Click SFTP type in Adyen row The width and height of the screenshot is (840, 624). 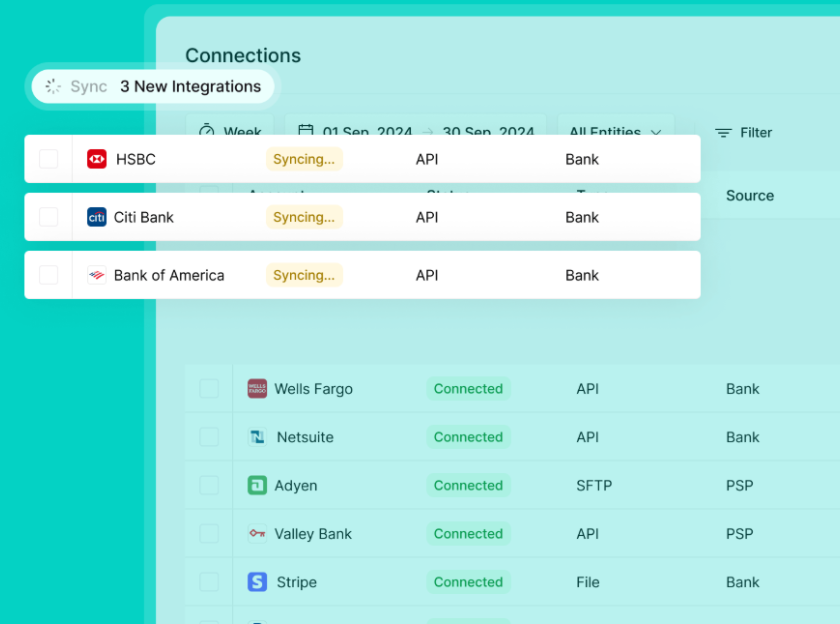(x=594, y=485)
